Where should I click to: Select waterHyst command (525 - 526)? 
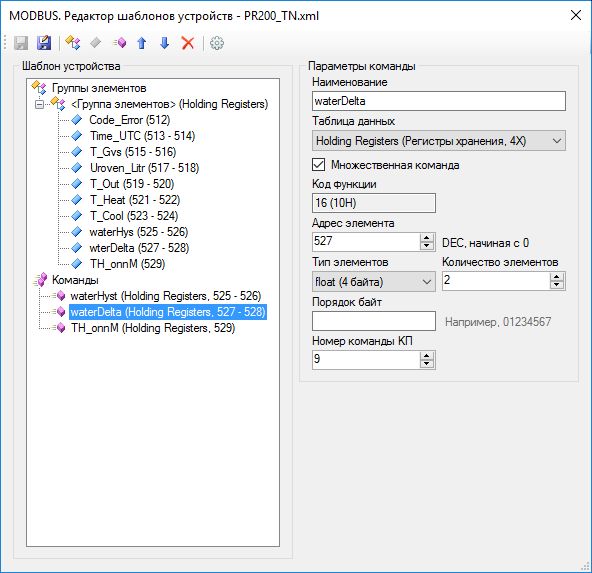click(166, 296)
